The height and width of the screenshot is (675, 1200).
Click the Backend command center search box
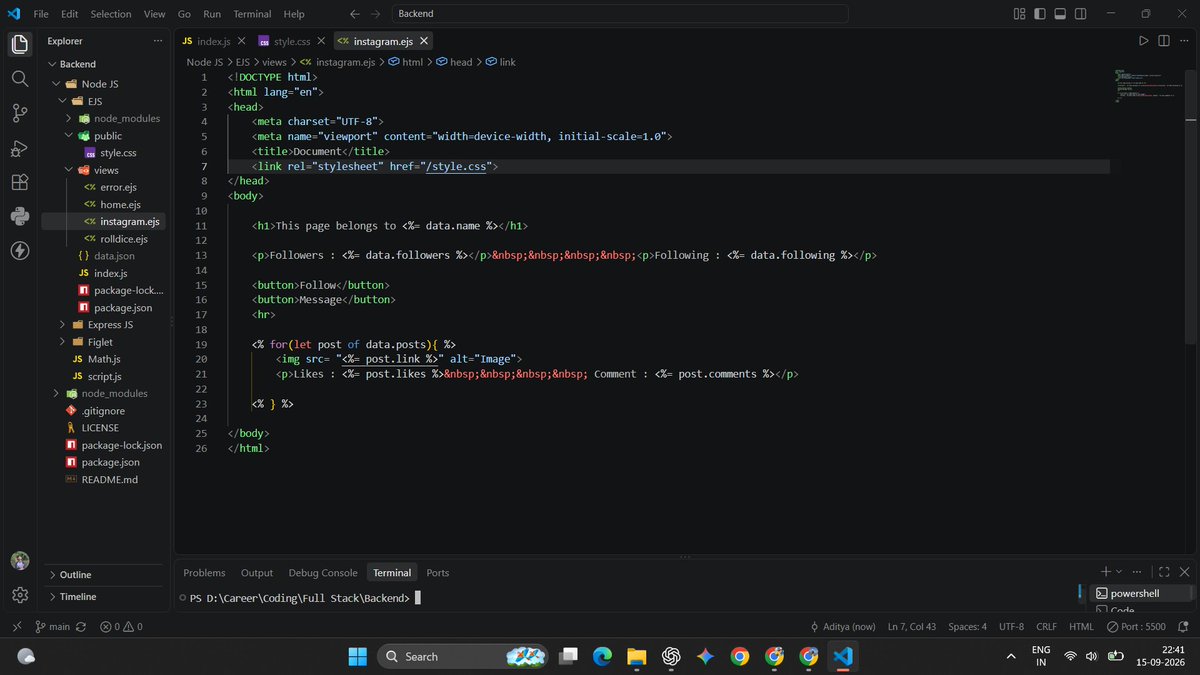(x=619, y=14)
